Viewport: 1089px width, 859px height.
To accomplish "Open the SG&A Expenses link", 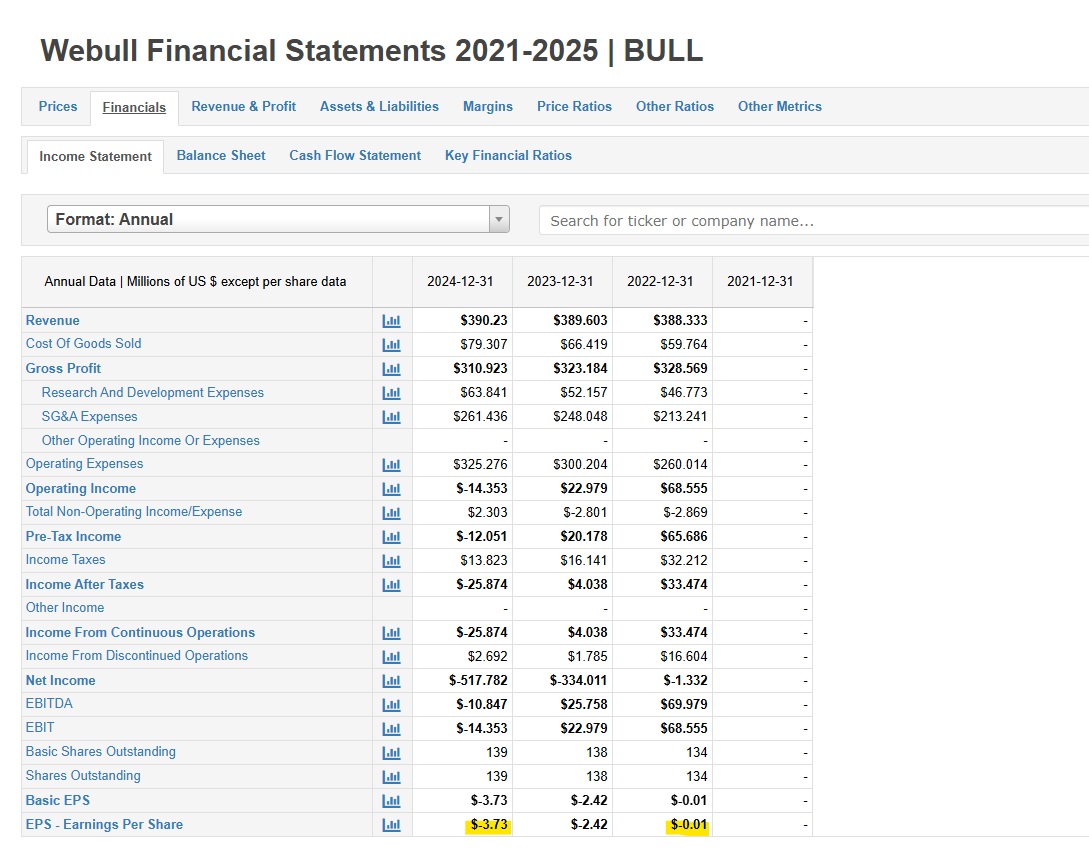I will 90,416.
